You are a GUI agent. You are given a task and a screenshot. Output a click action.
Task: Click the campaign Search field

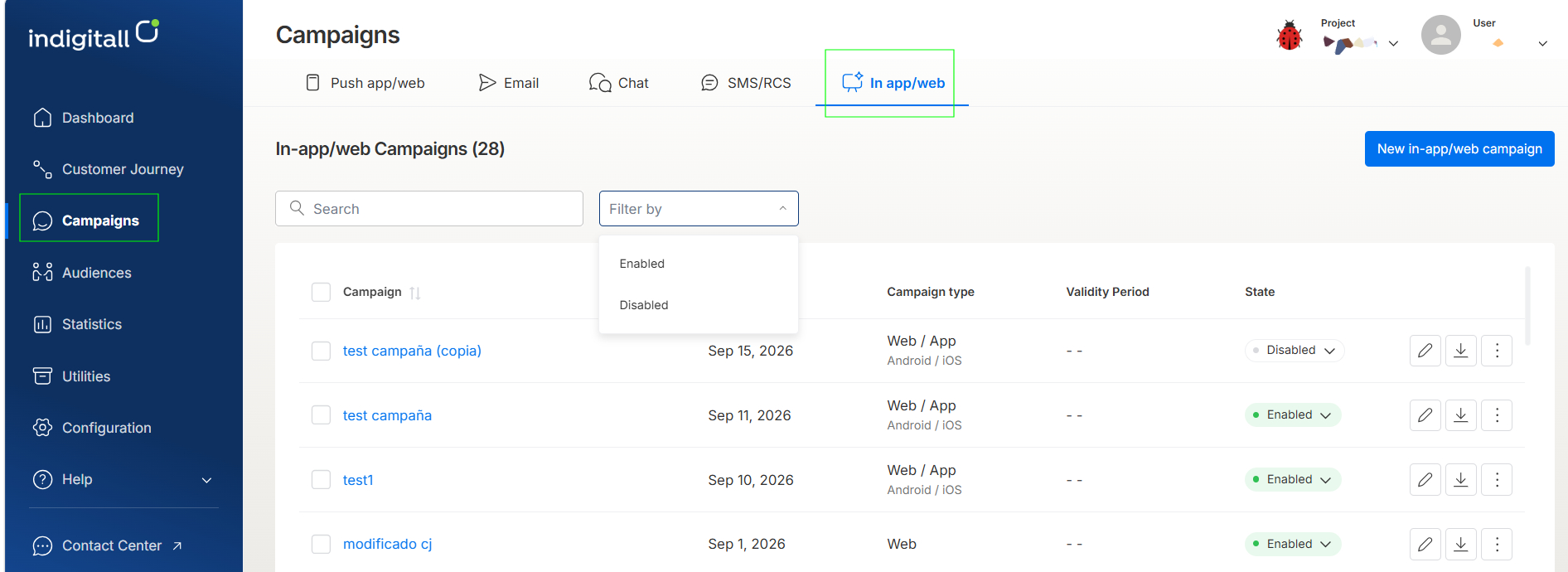(x=429, y=209)
